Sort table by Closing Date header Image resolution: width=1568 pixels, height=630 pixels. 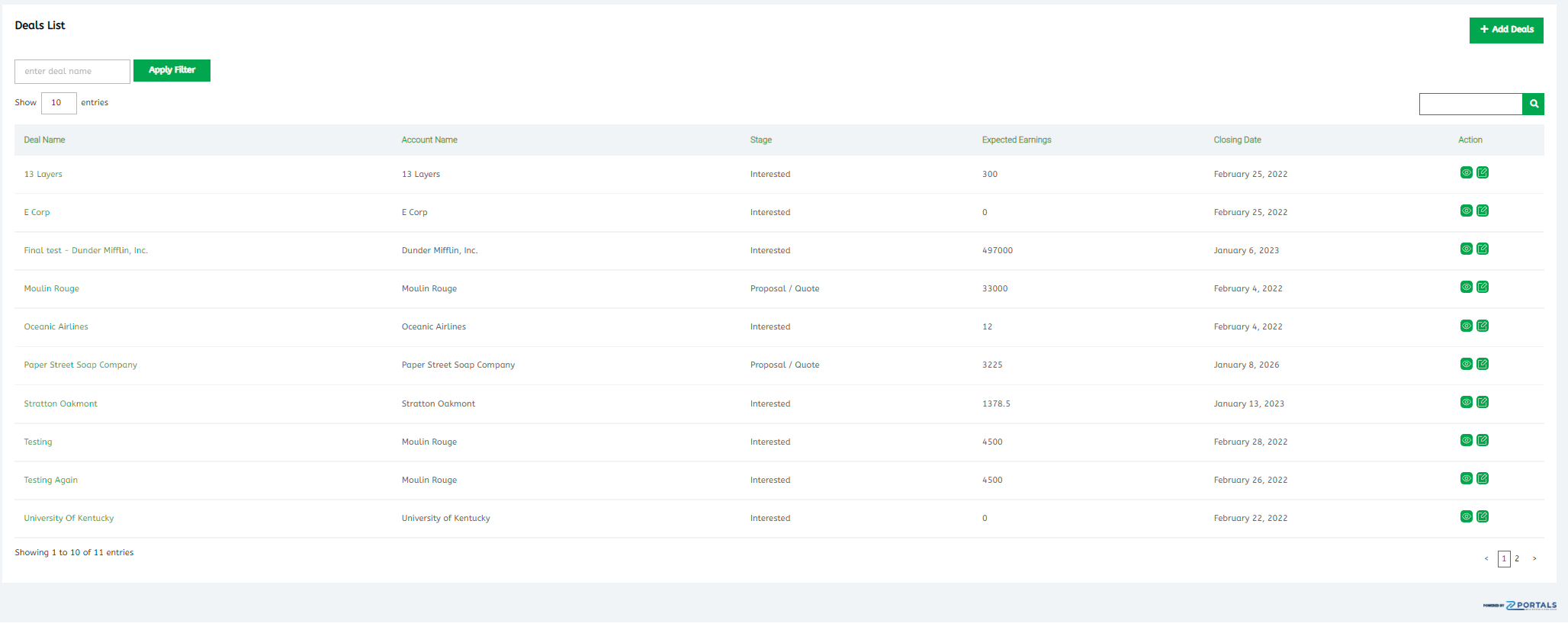1237,140
